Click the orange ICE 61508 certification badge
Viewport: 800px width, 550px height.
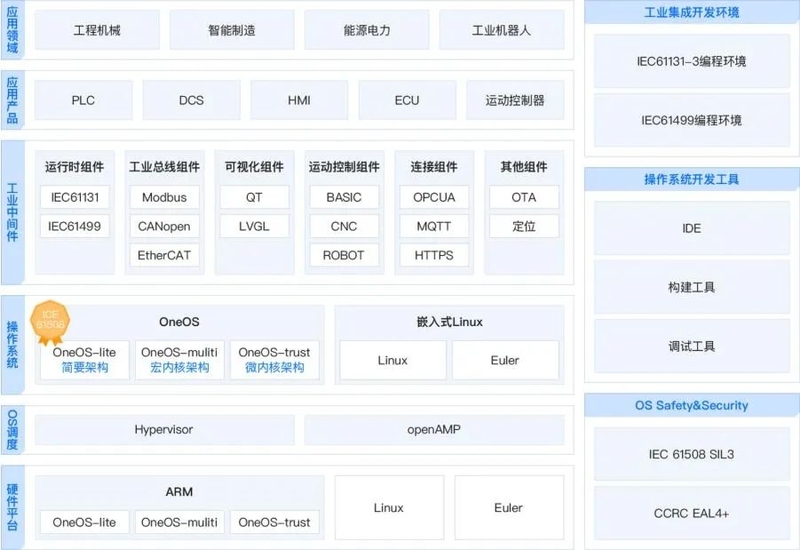tap(50, 320)
